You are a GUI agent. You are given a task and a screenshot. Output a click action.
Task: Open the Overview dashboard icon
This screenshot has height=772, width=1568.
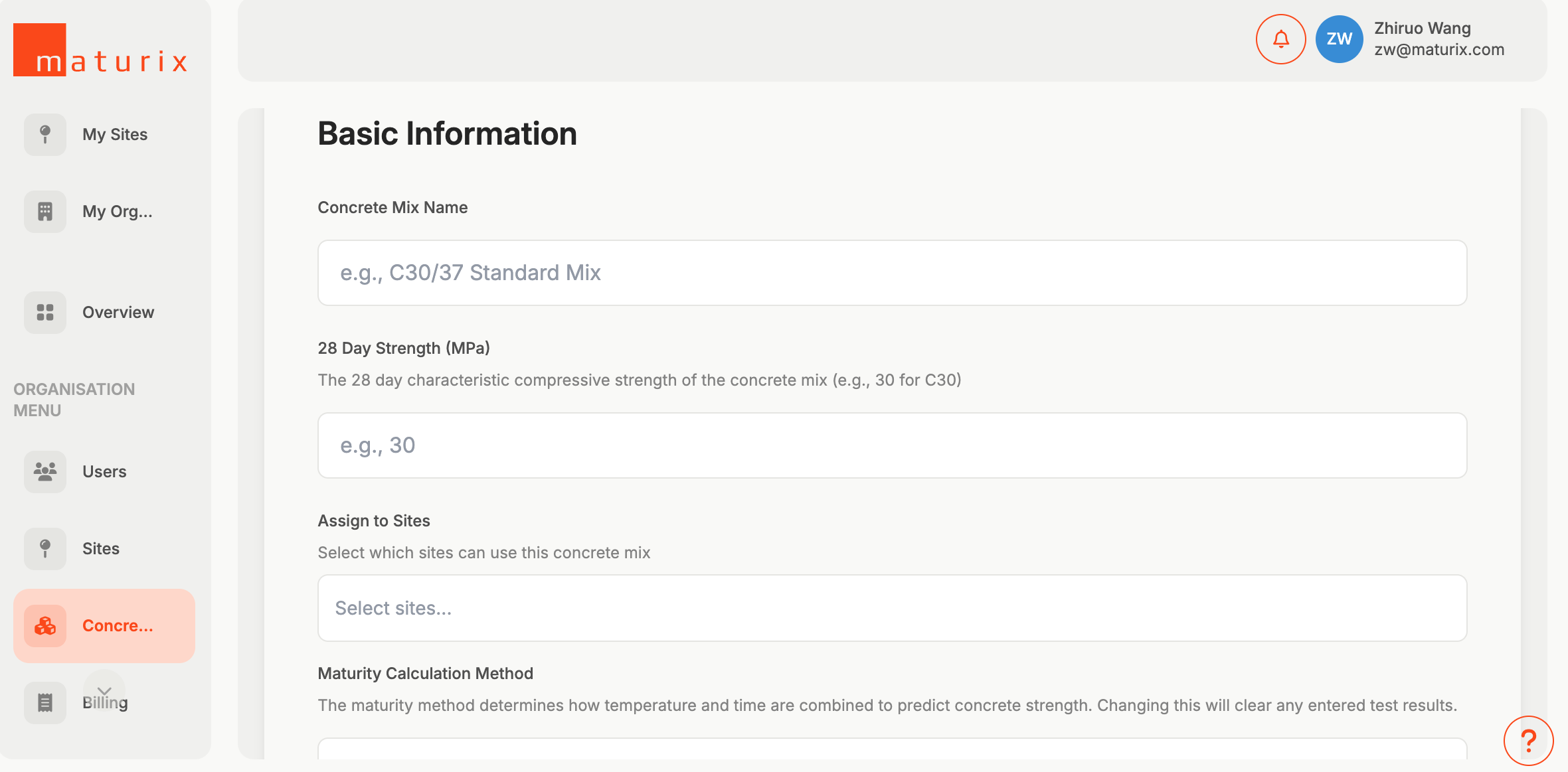coord(44,312)
